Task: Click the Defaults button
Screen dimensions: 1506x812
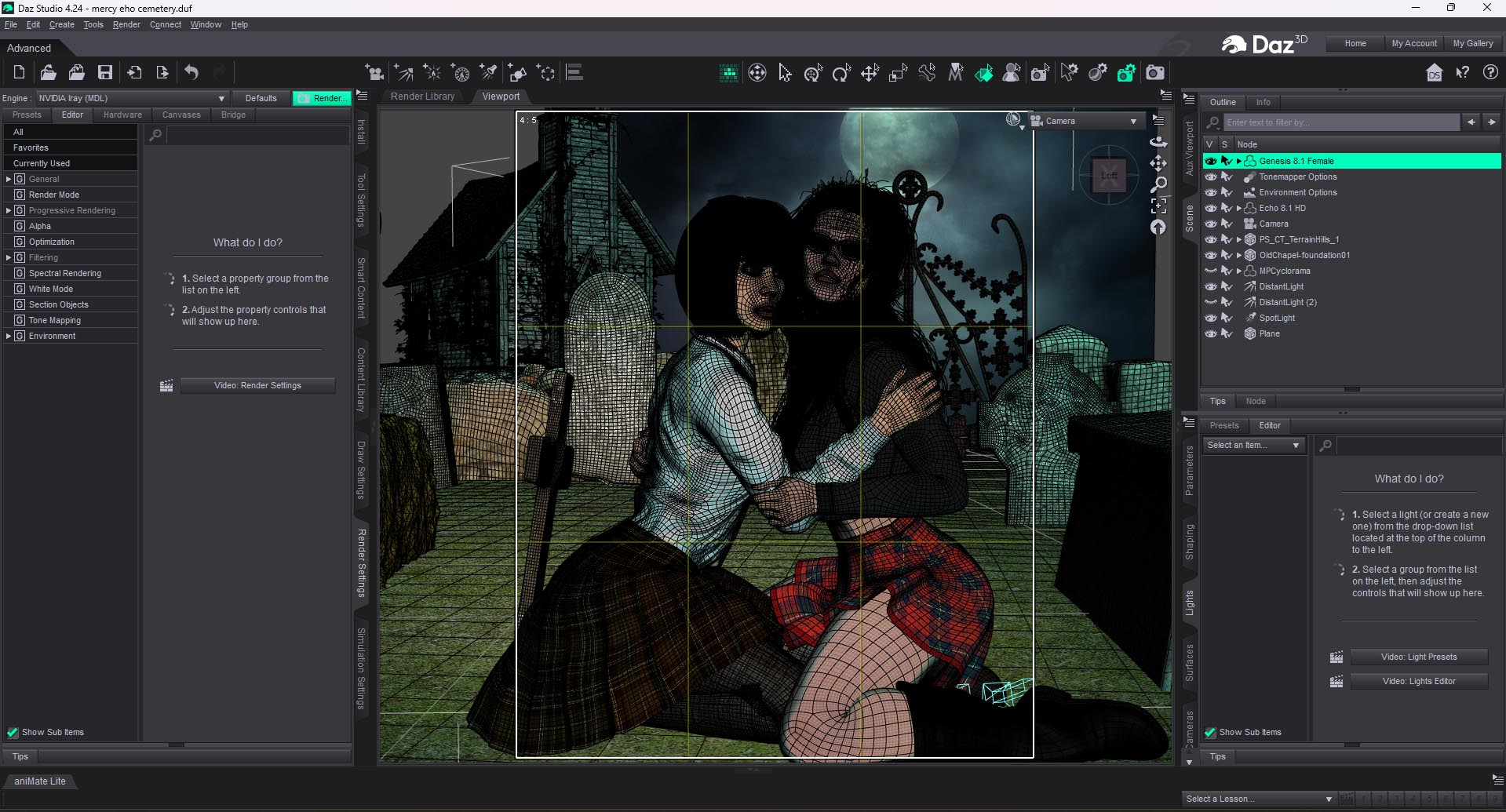Action: 261,98
